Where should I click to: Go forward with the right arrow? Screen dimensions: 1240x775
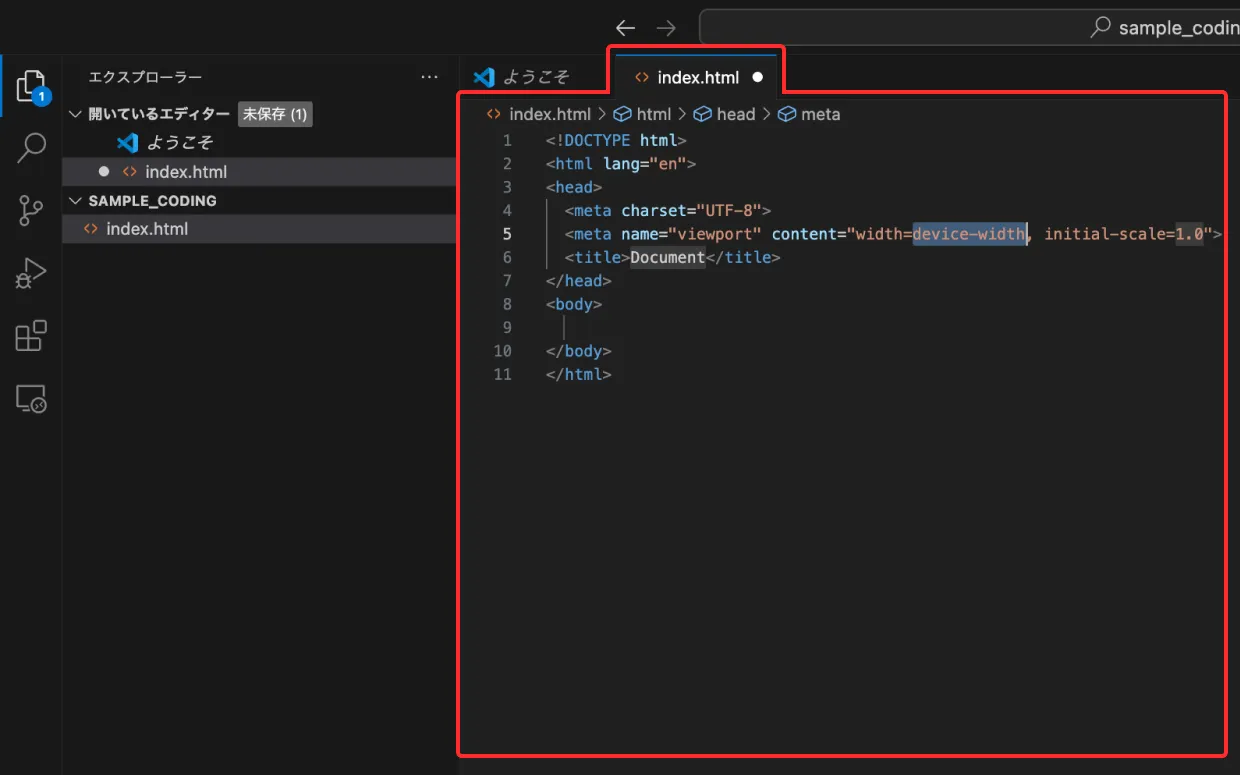click(x=665, y=28)
